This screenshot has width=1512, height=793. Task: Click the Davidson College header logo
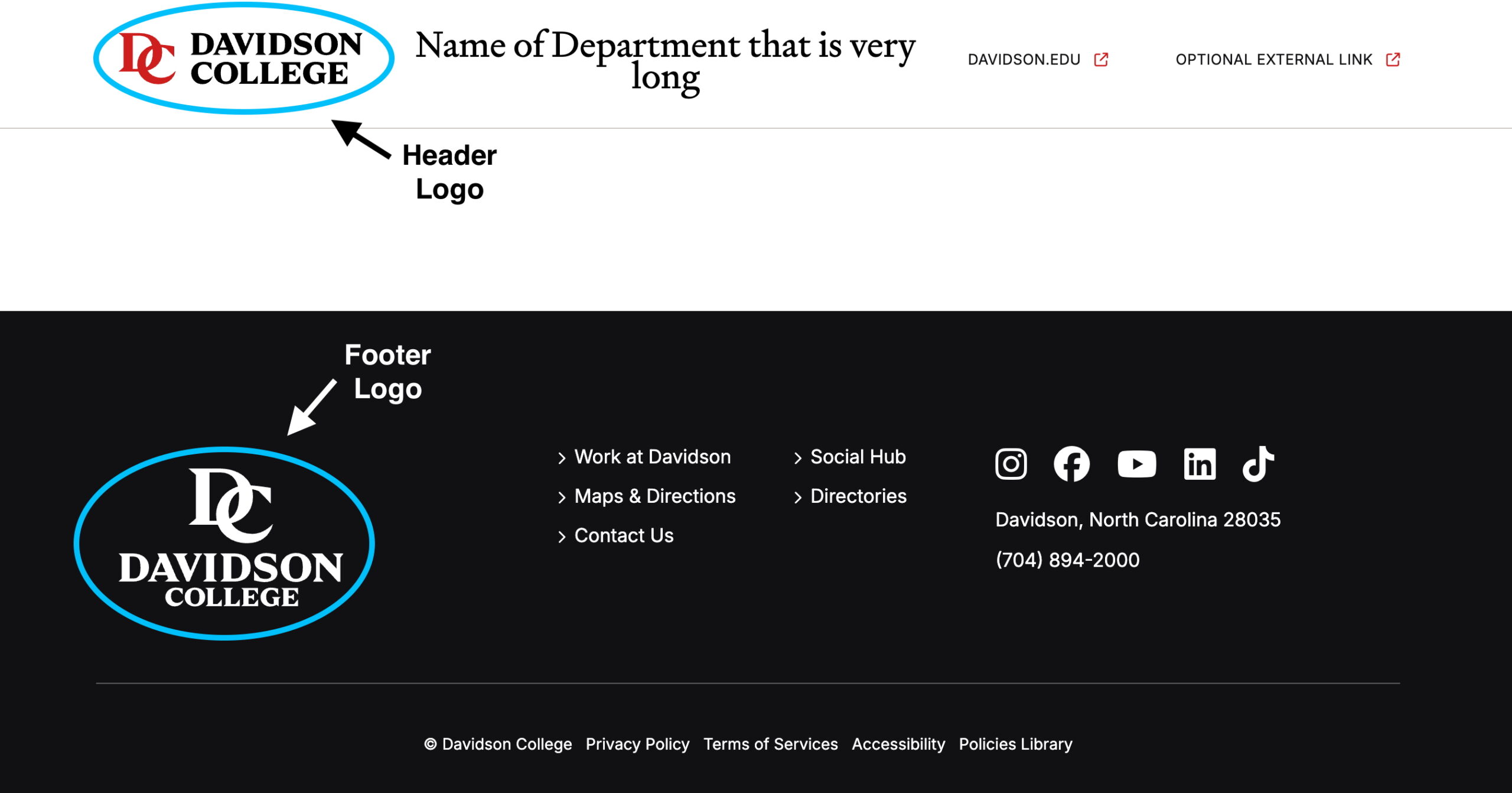[x=241, y=58]
